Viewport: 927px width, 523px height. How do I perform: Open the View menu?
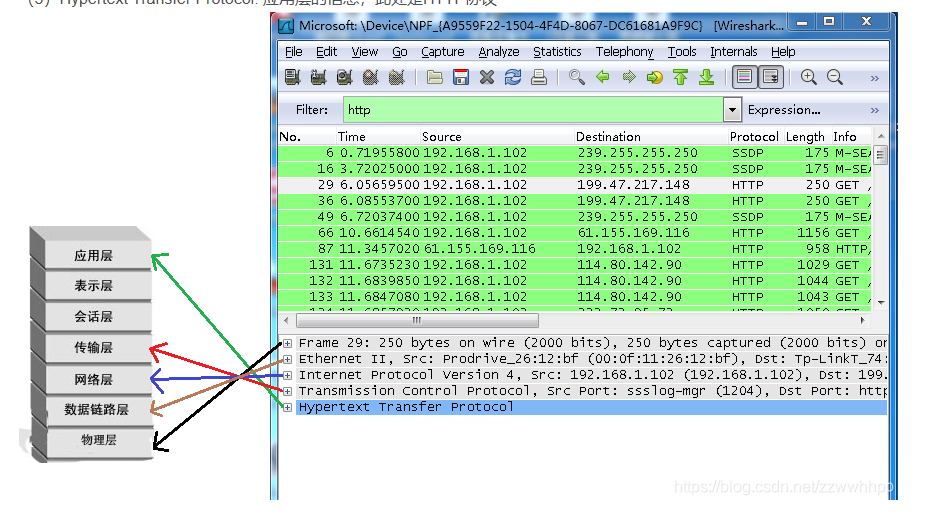pyautogui.click(x=364, y=52)
